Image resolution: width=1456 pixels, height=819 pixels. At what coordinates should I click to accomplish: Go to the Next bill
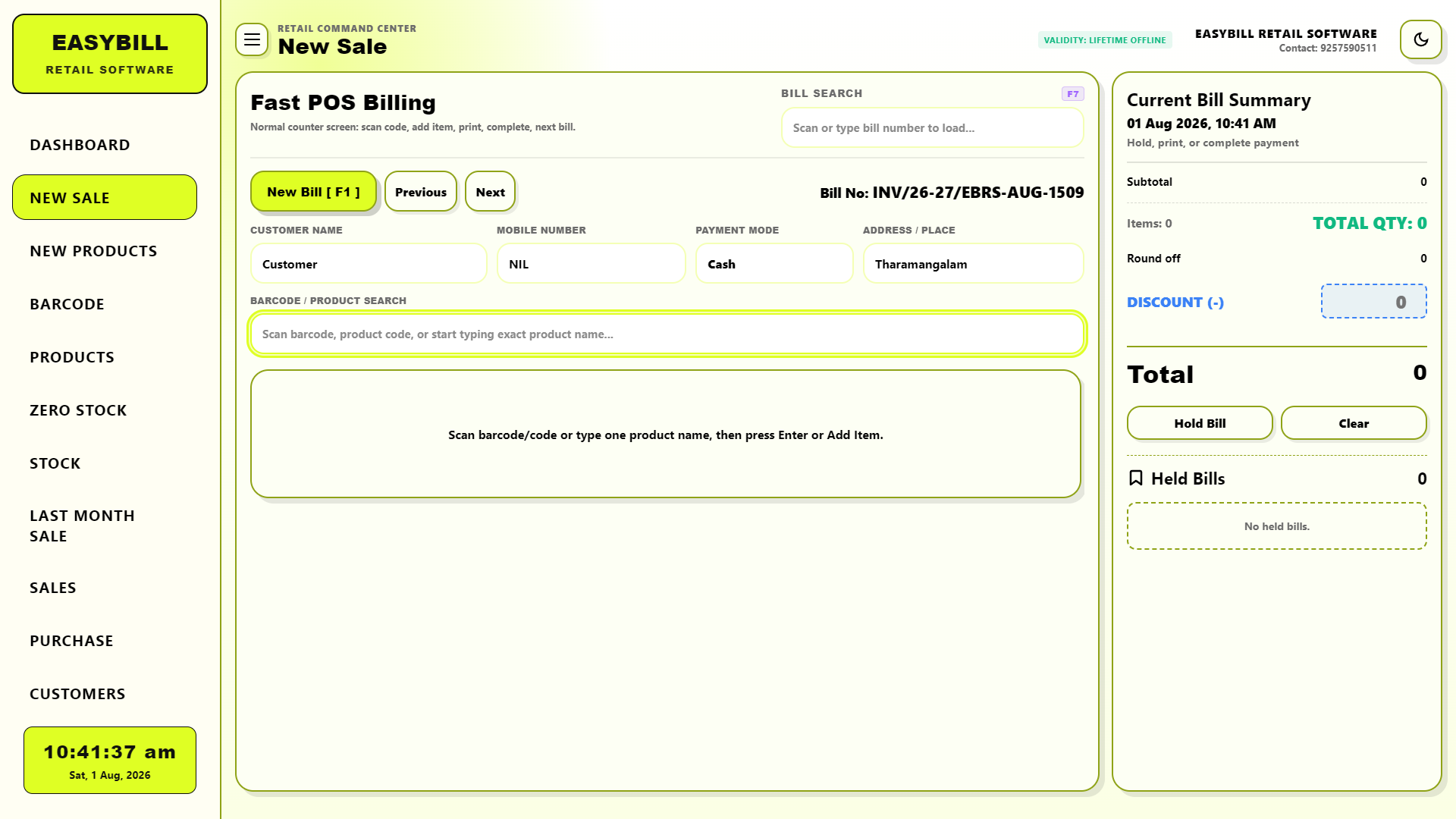pyautogui.click(x=490, y=191)
